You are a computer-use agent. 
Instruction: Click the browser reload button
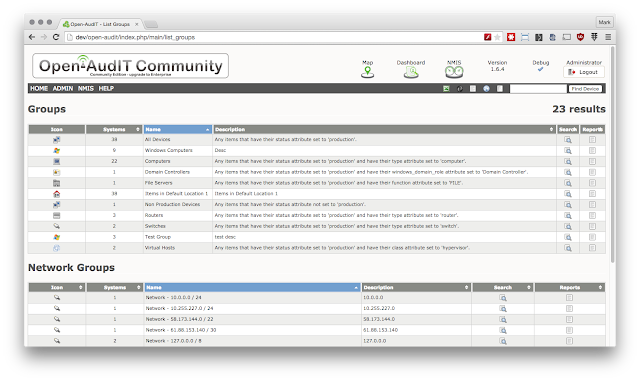tap(56, 37)
